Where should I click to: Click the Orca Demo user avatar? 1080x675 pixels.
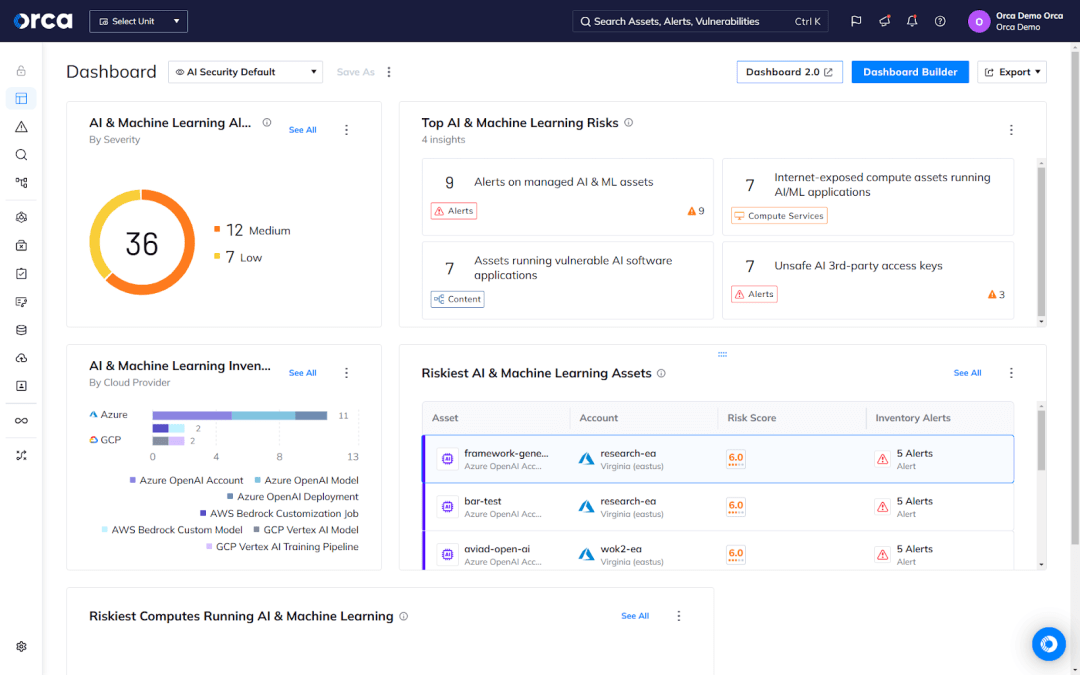click(979, 21)
